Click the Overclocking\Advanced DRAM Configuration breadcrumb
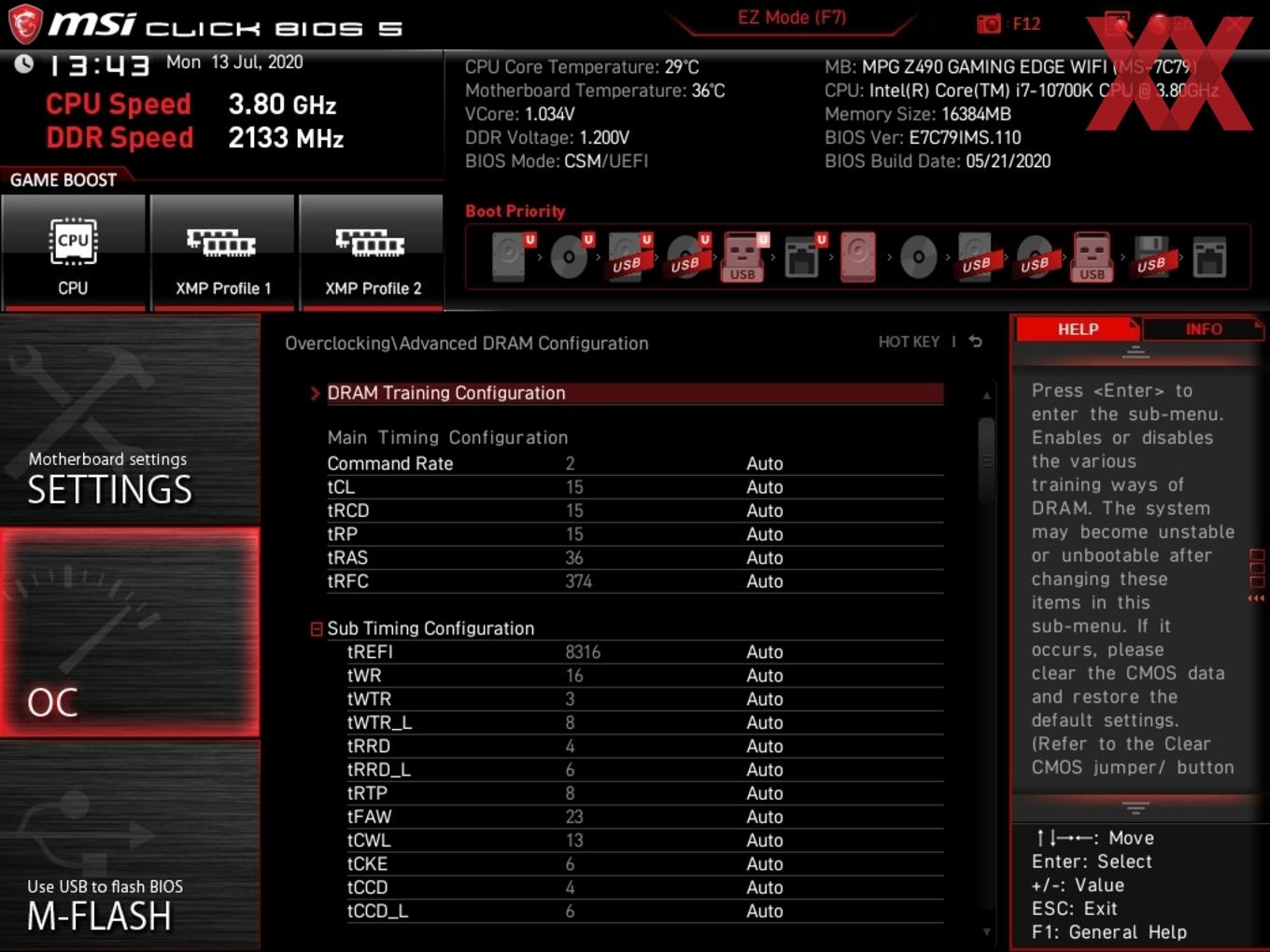Viewport: 1270px width, 952px height. [467, 343]
